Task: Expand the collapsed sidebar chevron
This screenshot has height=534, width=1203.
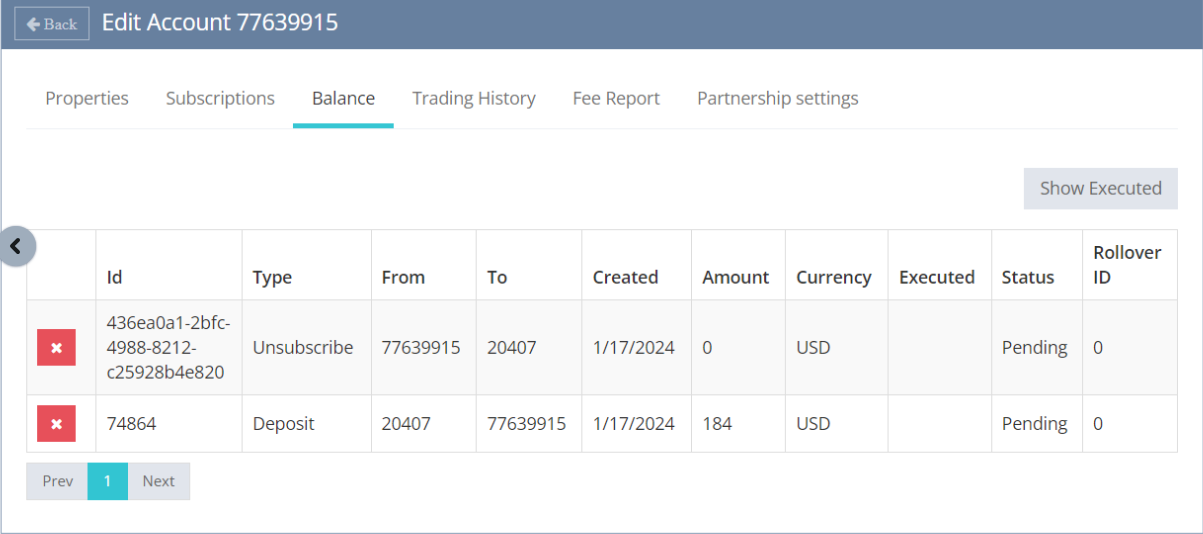Action: (16, 245)
